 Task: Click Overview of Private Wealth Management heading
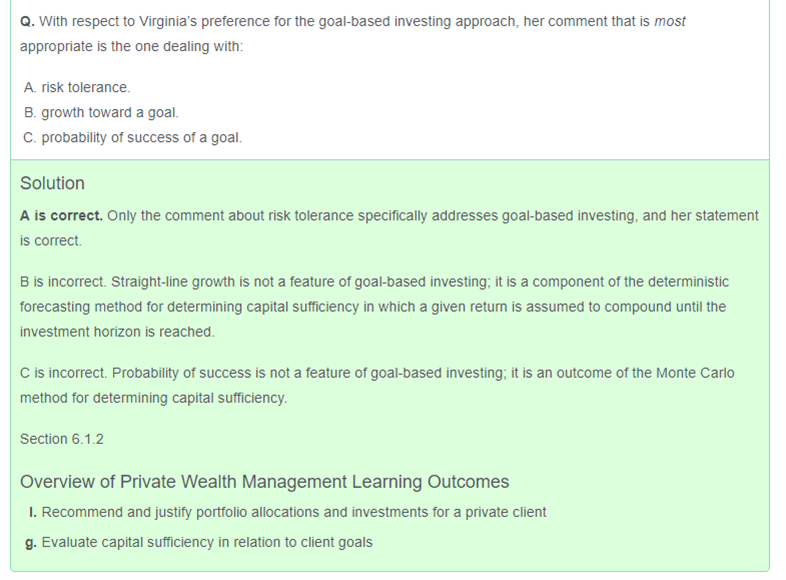[x=264, y=482]
